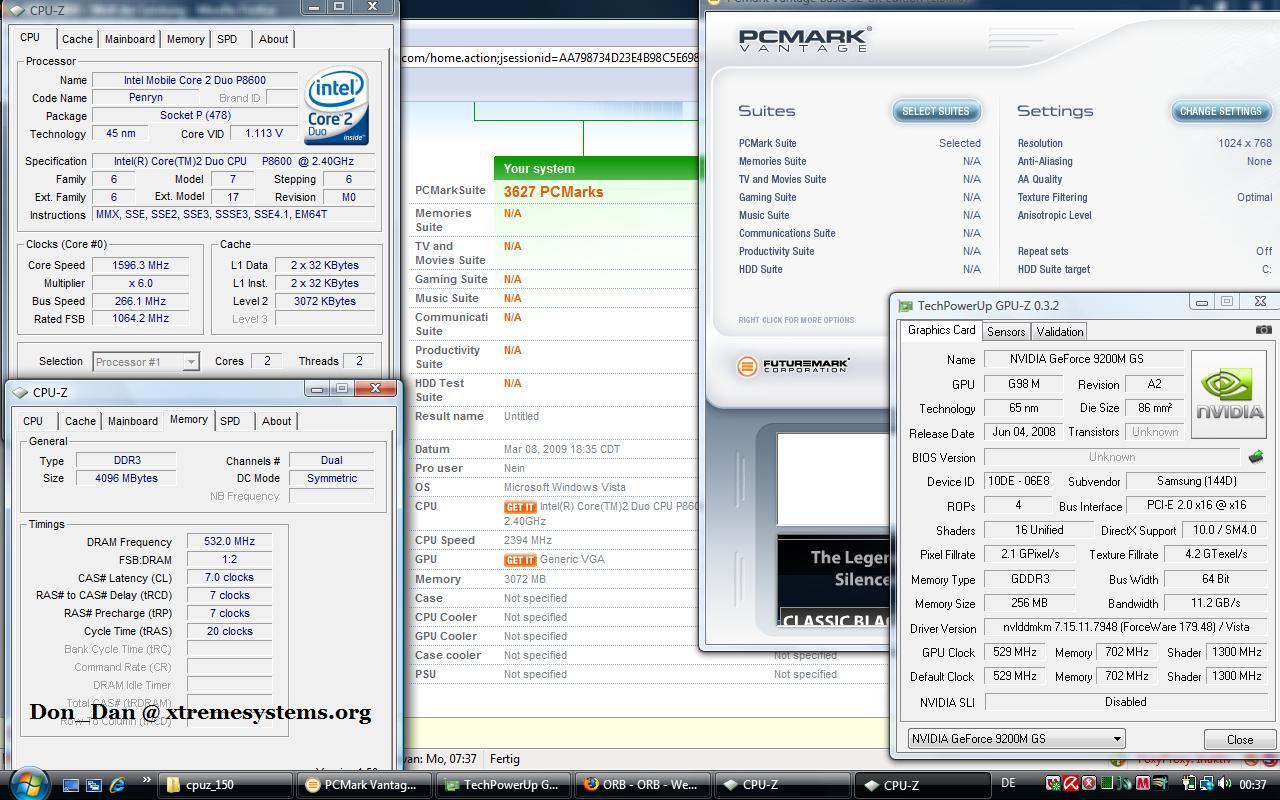Open cpuz_150 folder from taskbar

pyautogui.click(x=226, y=785)
